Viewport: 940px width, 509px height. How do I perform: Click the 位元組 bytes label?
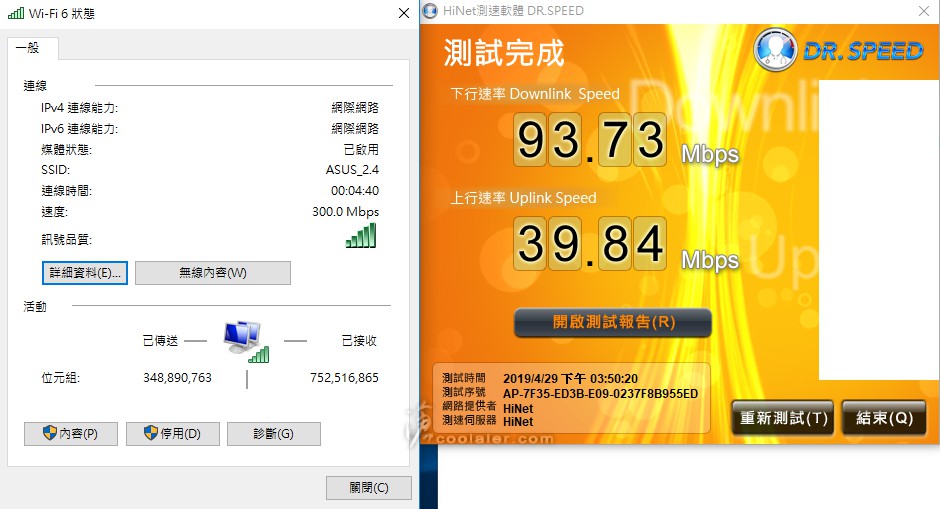(60, 378)
